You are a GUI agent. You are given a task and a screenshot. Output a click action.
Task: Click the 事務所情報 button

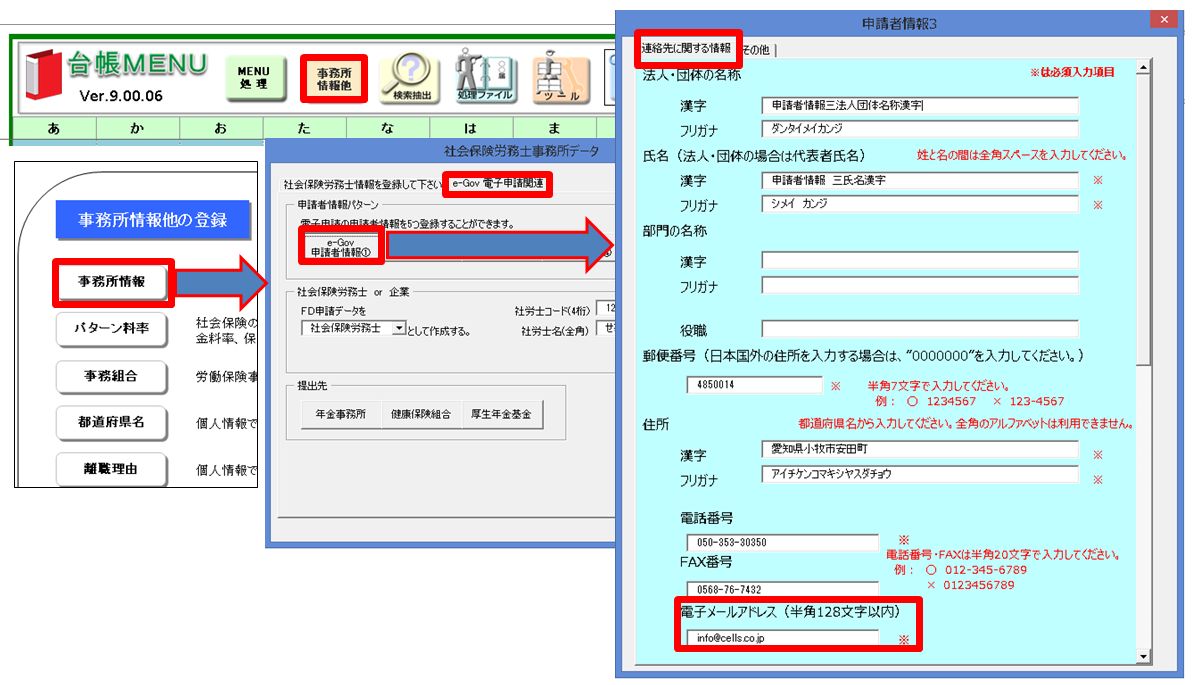[112, 282]
